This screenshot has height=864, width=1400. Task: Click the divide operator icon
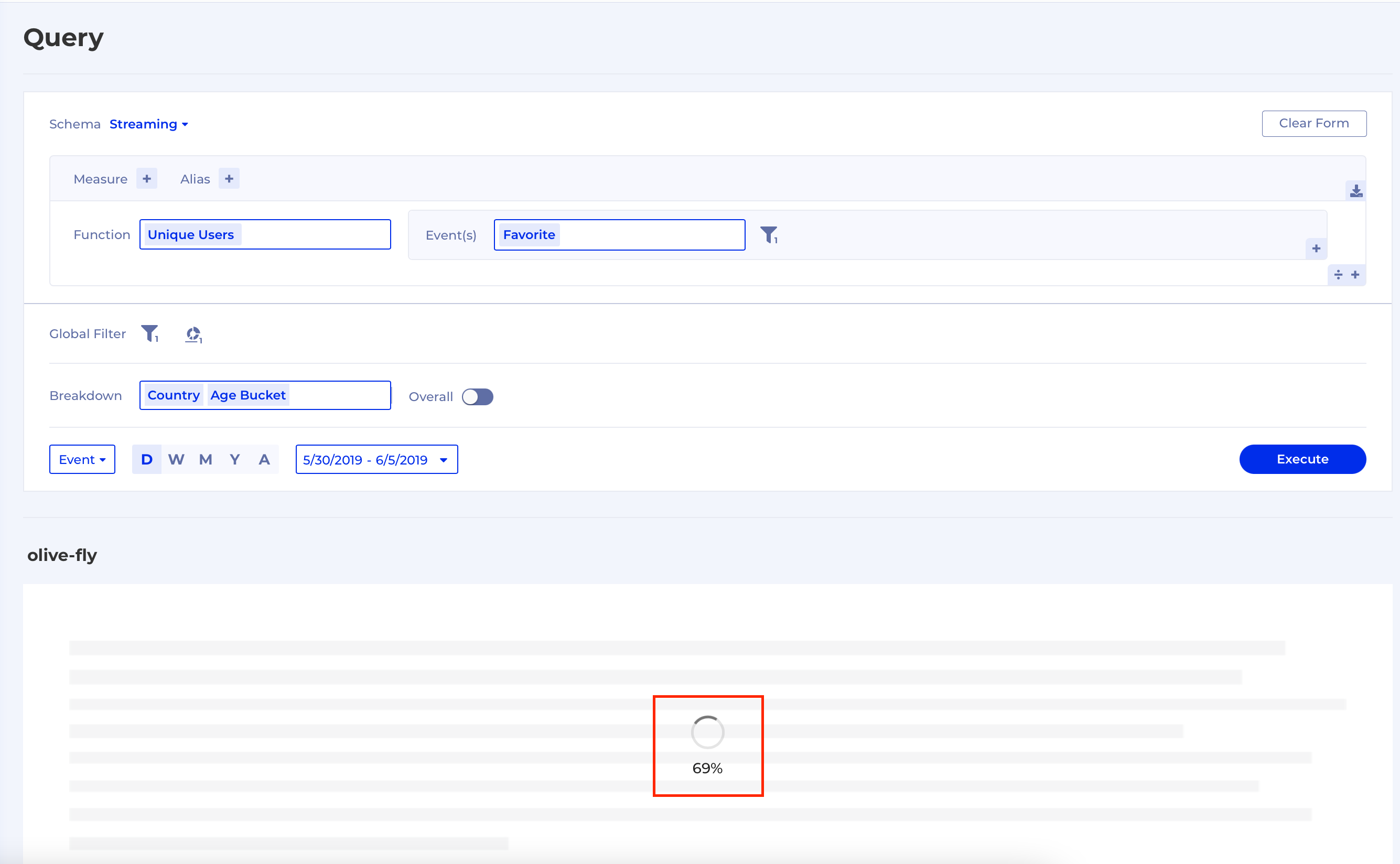pos(1338,275)
